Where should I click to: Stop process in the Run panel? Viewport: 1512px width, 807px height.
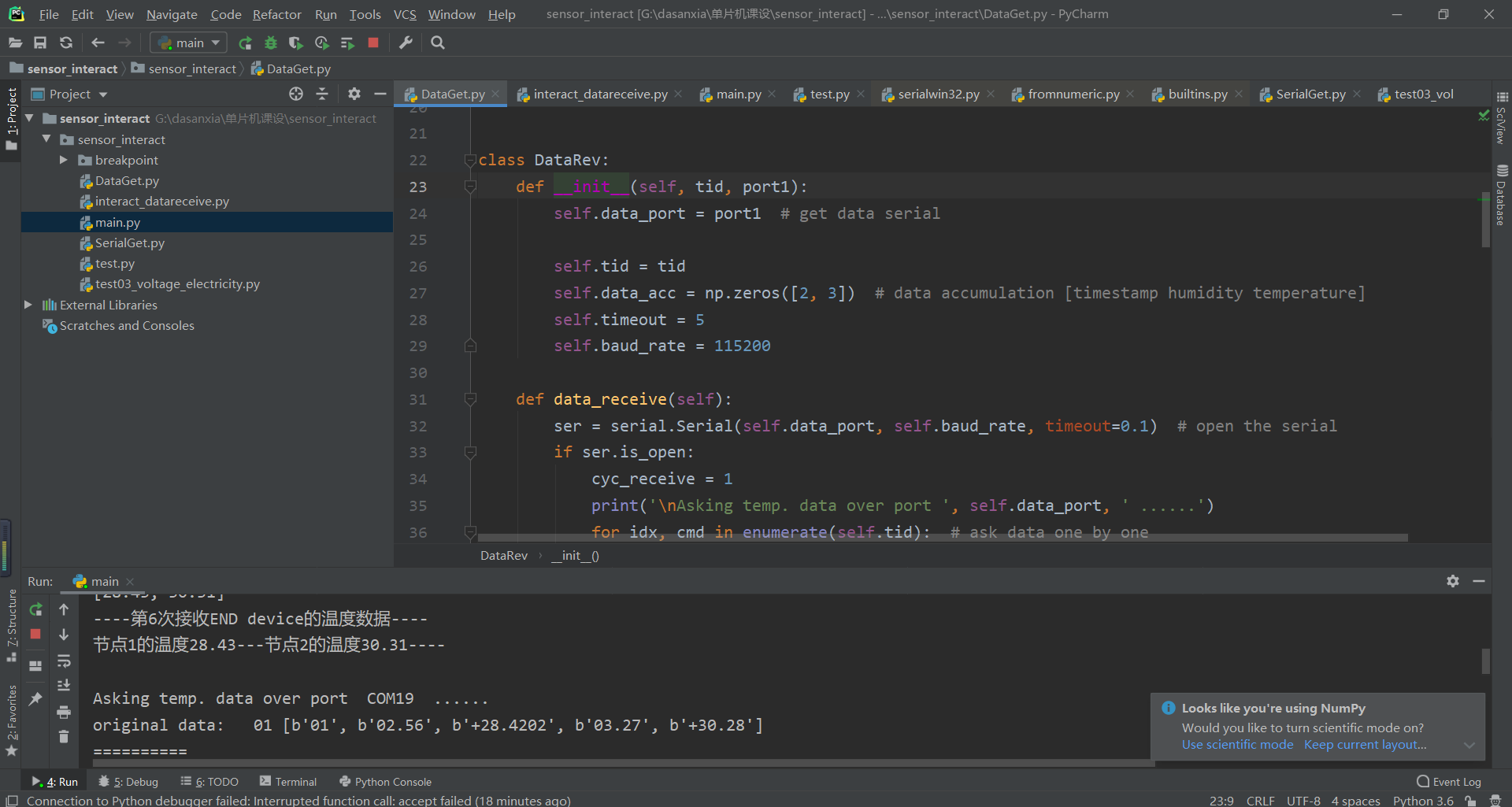(35, 634)
